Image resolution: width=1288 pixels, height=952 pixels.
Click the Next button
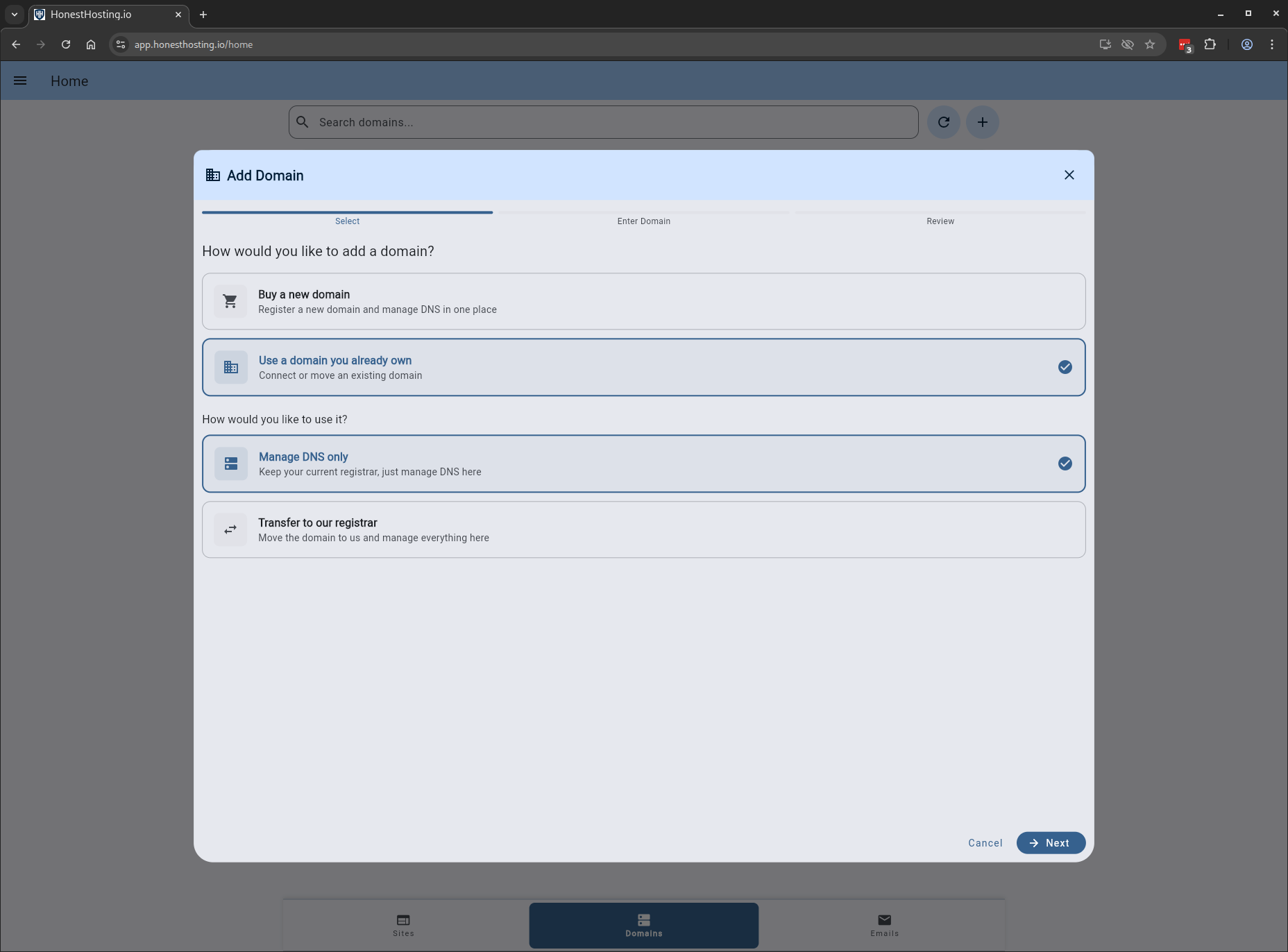coord(1050,843)
